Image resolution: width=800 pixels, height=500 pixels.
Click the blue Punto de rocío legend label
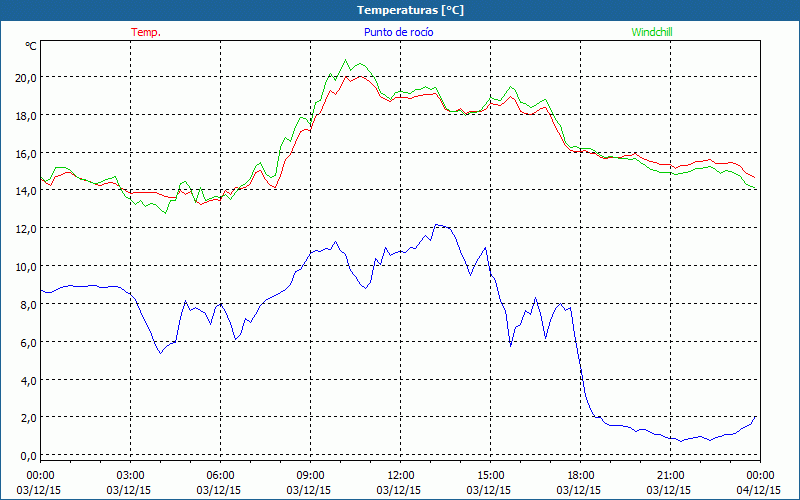tap(398, 32)
